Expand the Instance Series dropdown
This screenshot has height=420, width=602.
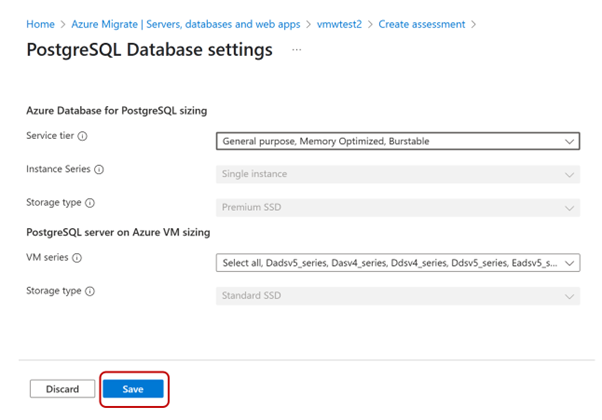tap(397, 175)
